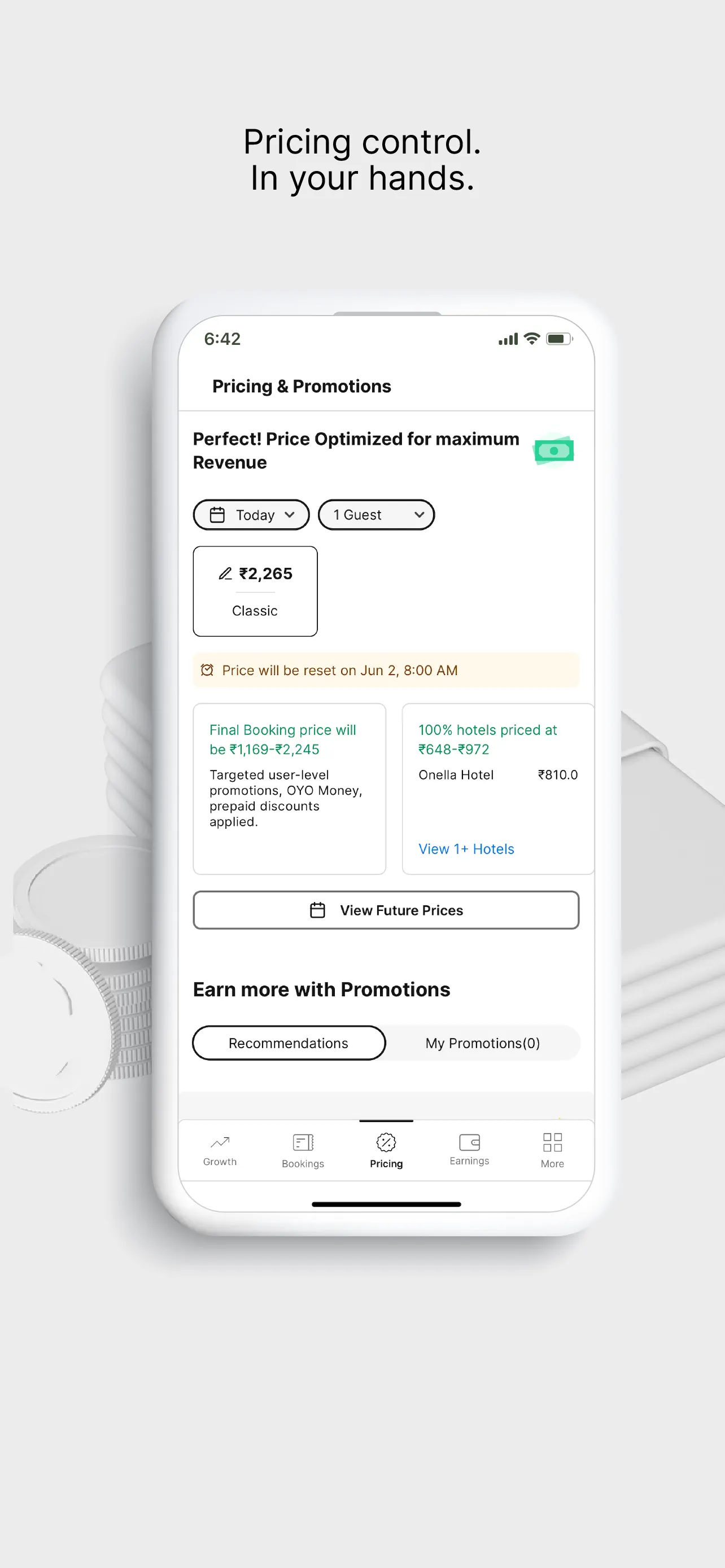
Task: Click the pencil edit icon beside ₹2,265
Action: [x=225, y=573]
